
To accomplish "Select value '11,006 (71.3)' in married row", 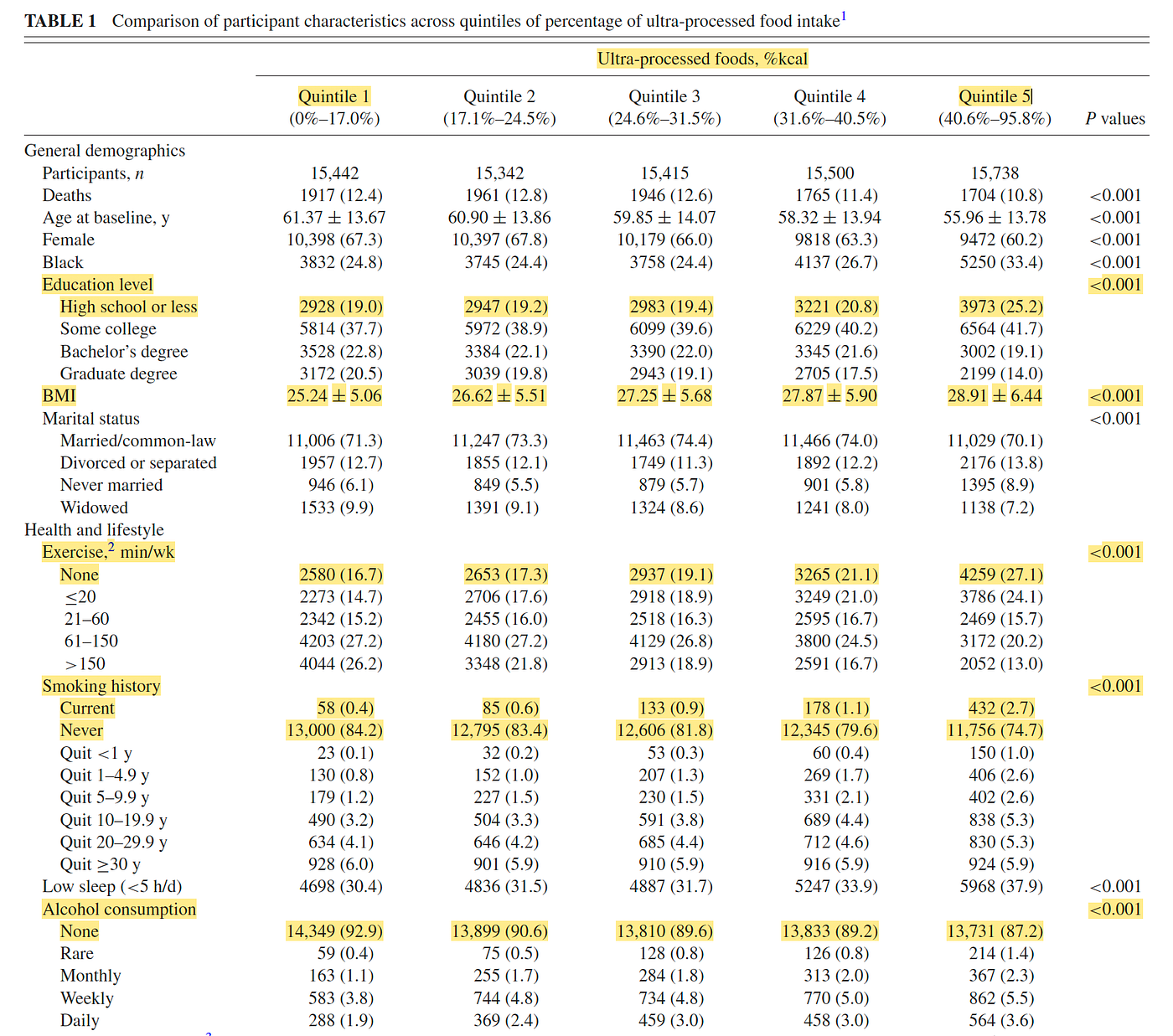I will (x=334, y=441).
